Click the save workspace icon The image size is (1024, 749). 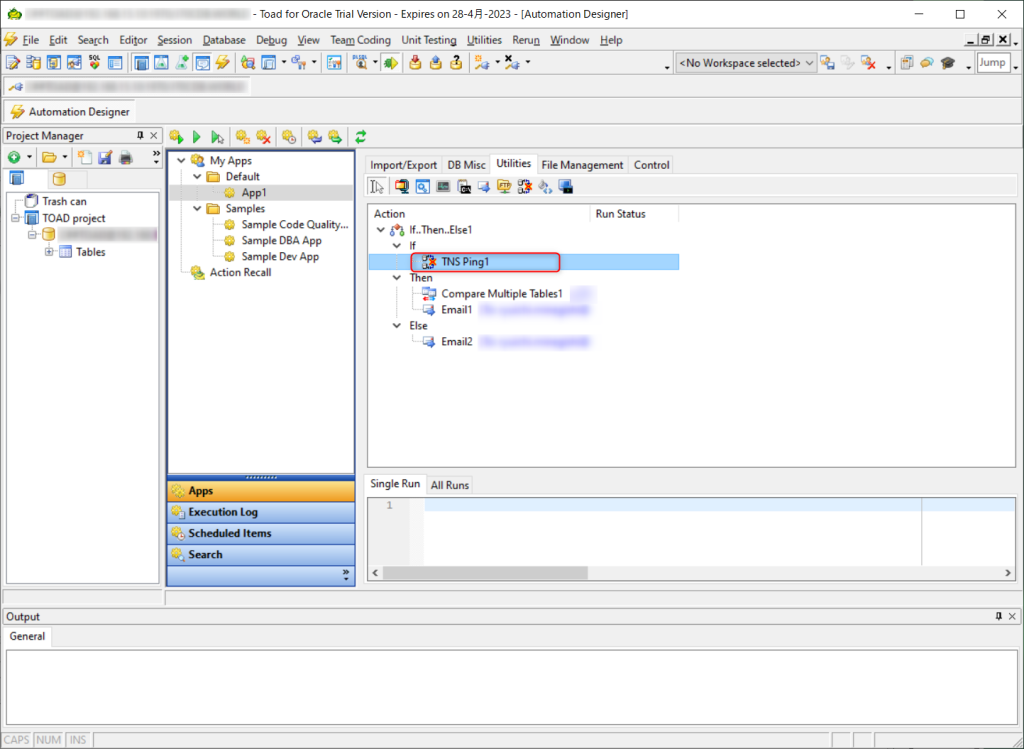(x=827, y=63)
